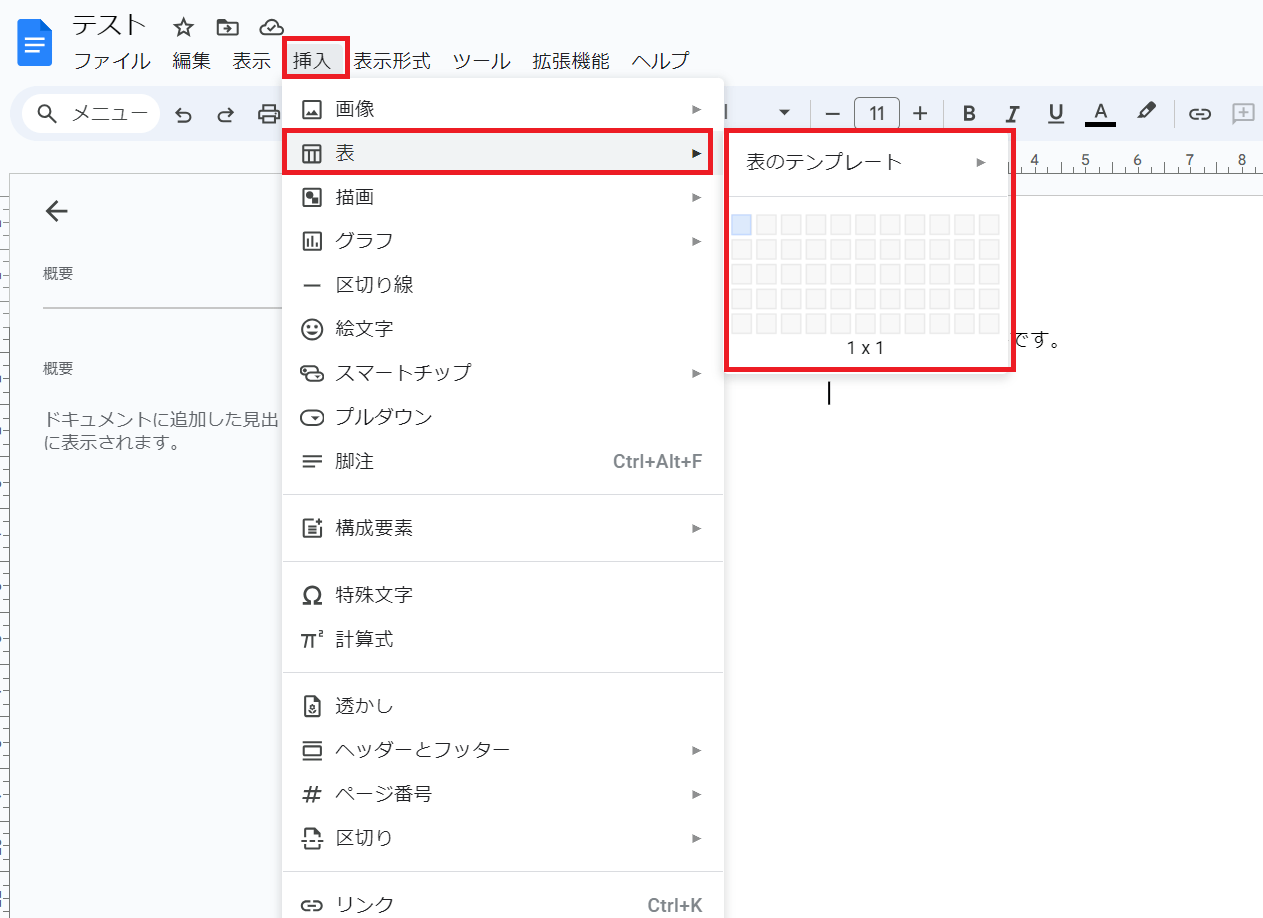Open the 表示形式 menu
The width and height of the screenshot is (1263, 918).
click(392, 61)
